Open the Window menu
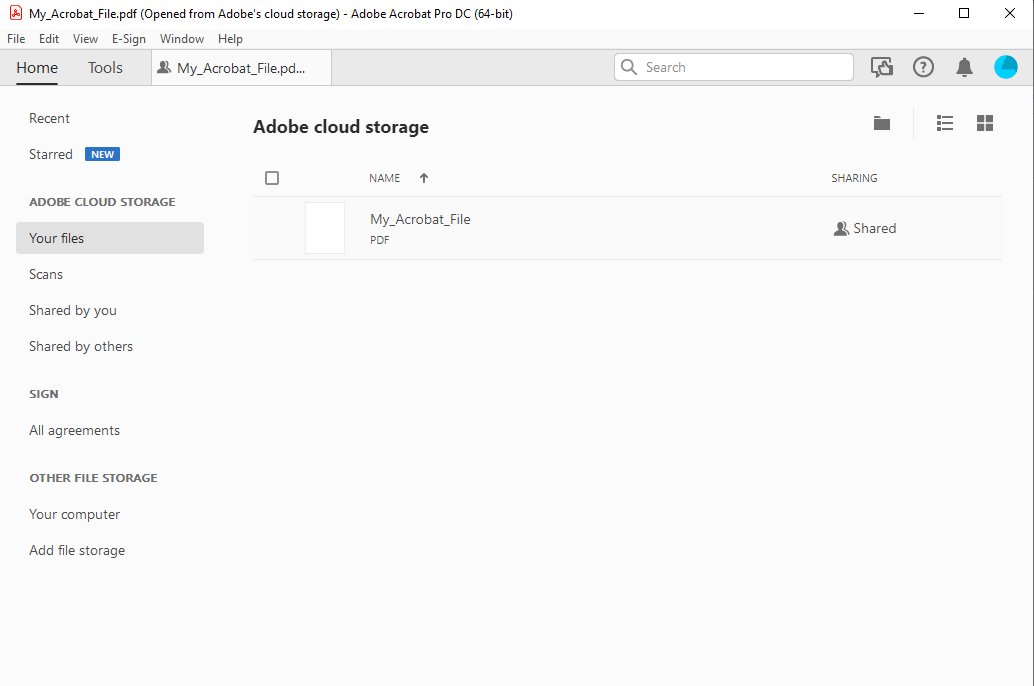This screenshot has width=1034, height=686. point(182,39)
